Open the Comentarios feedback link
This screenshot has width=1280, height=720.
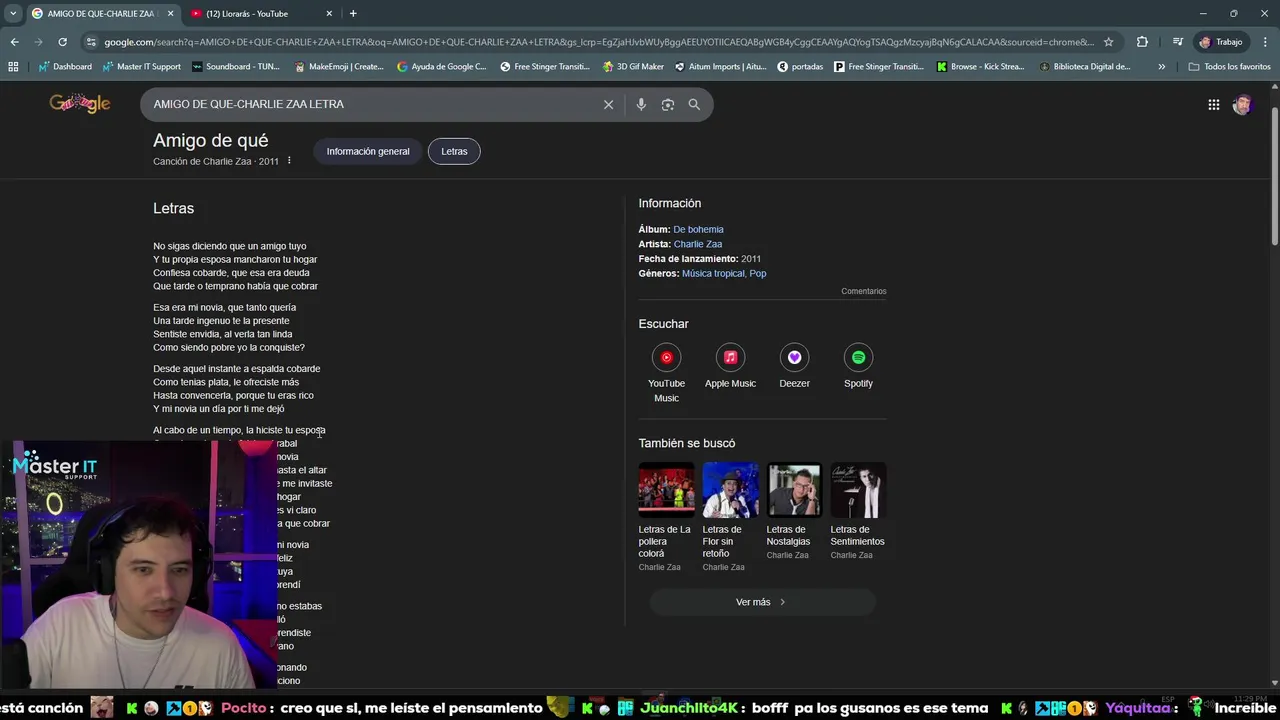(864, 291)
